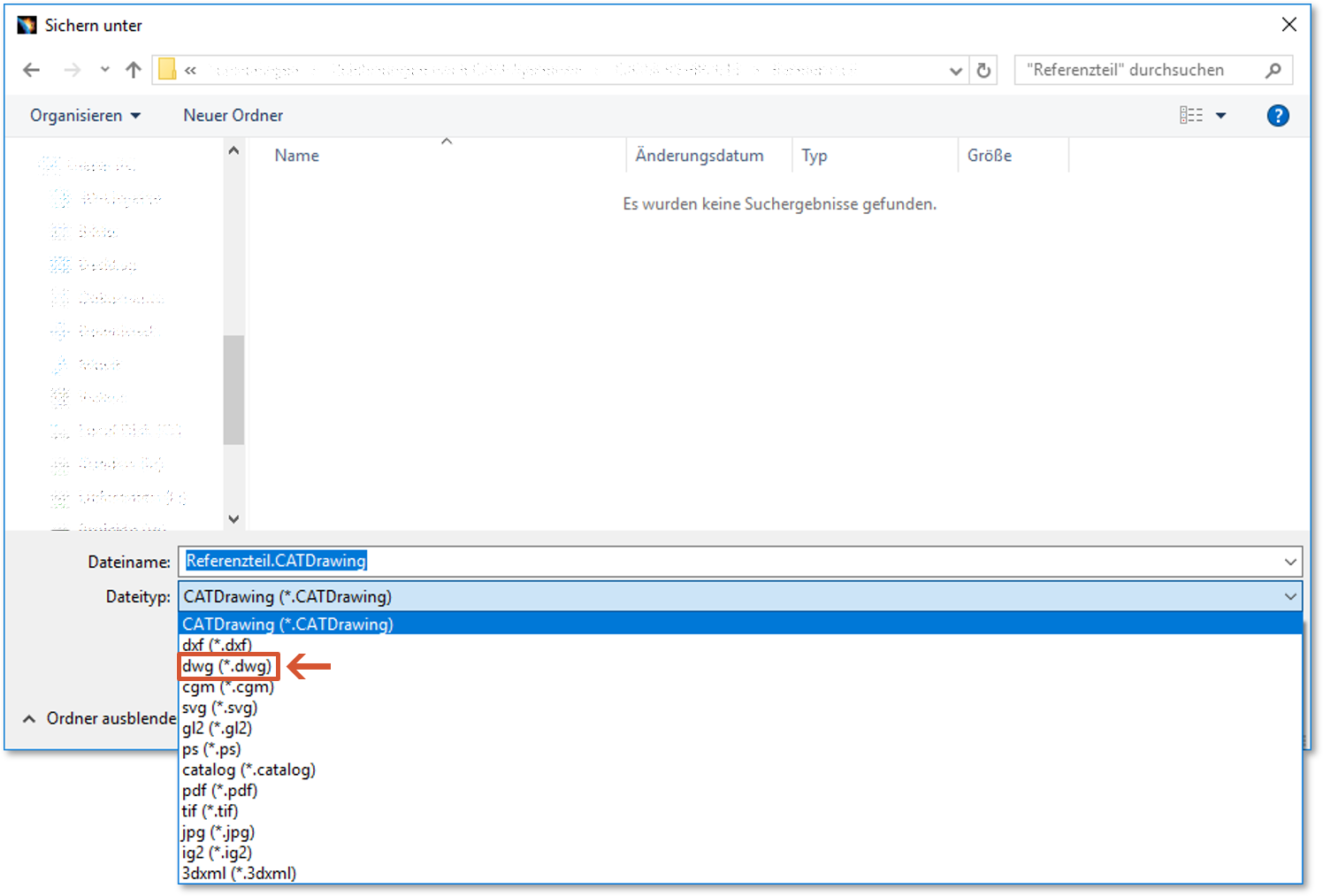Viewport: 1323px width, 896px height.
Task: Choose pdf (*.pdf) from the list
Action: (x=220, y=790)
